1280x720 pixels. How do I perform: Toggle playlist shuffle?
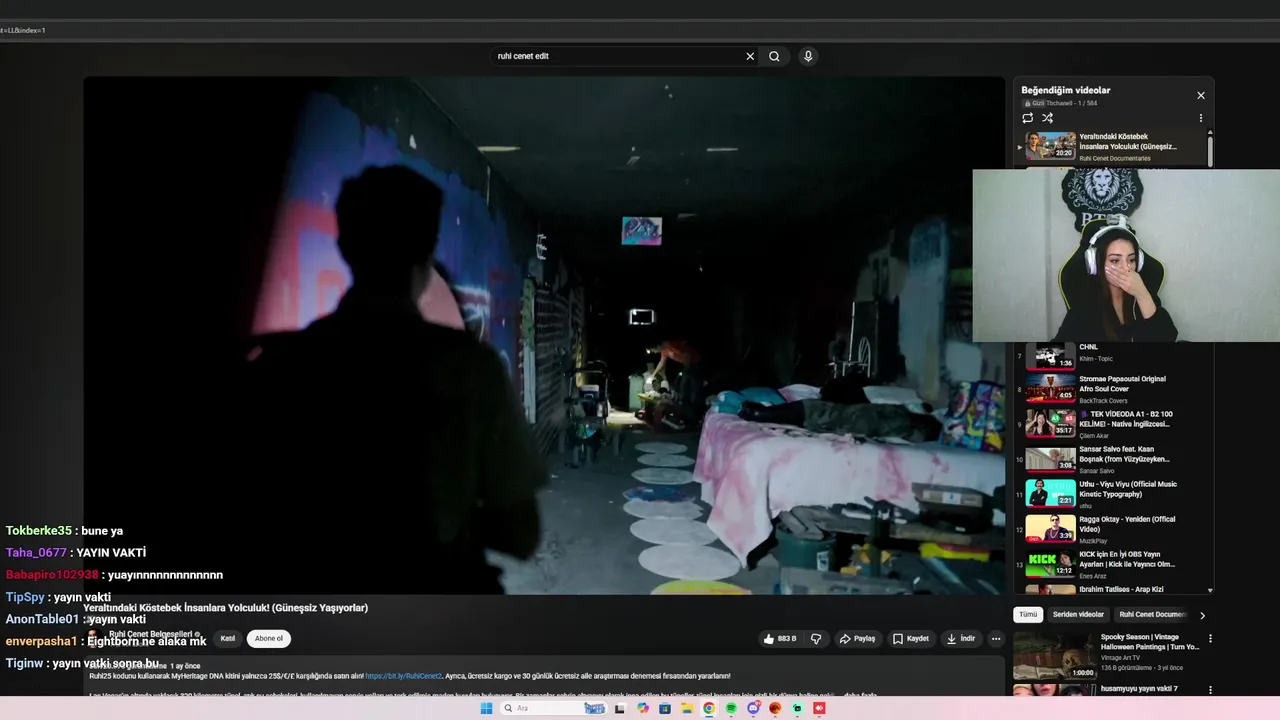[x=1047, y=118]
